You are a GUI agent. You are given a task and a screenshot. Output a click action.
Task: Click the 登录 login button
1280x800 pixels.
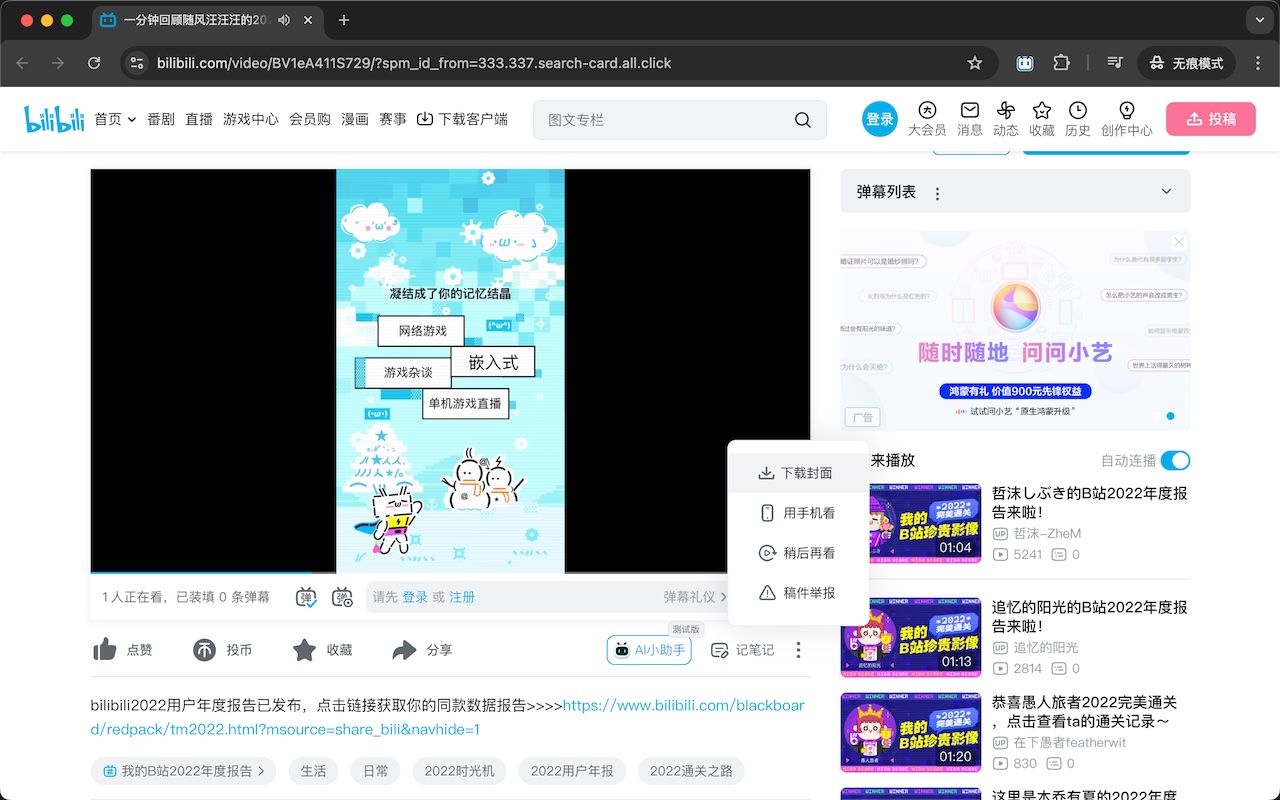coord(879,118)
